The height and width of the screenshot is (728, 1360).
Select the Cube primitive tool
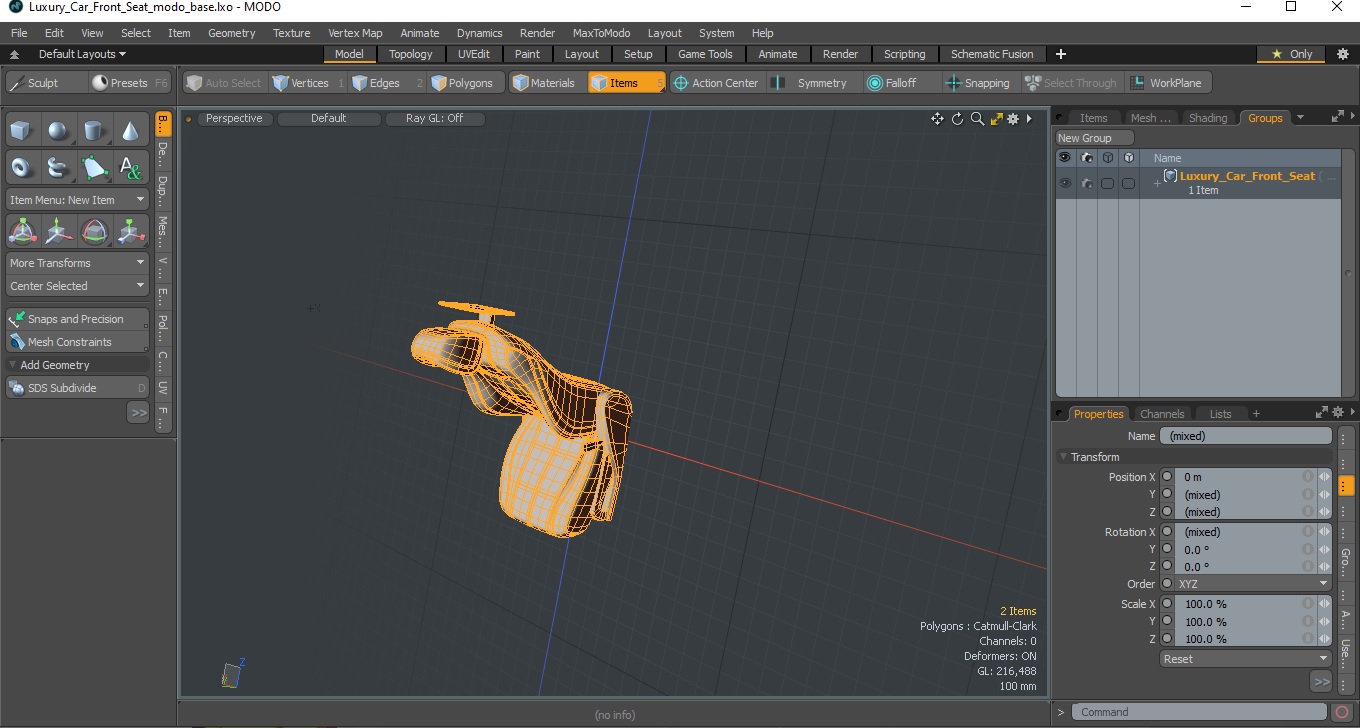(x=23, y=131)
